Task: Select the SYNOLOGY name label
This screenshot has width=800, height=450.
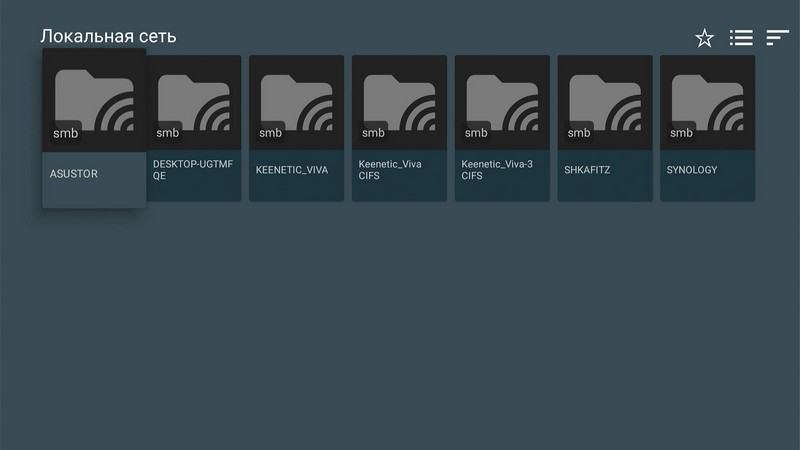Action: tap(692, 170)
